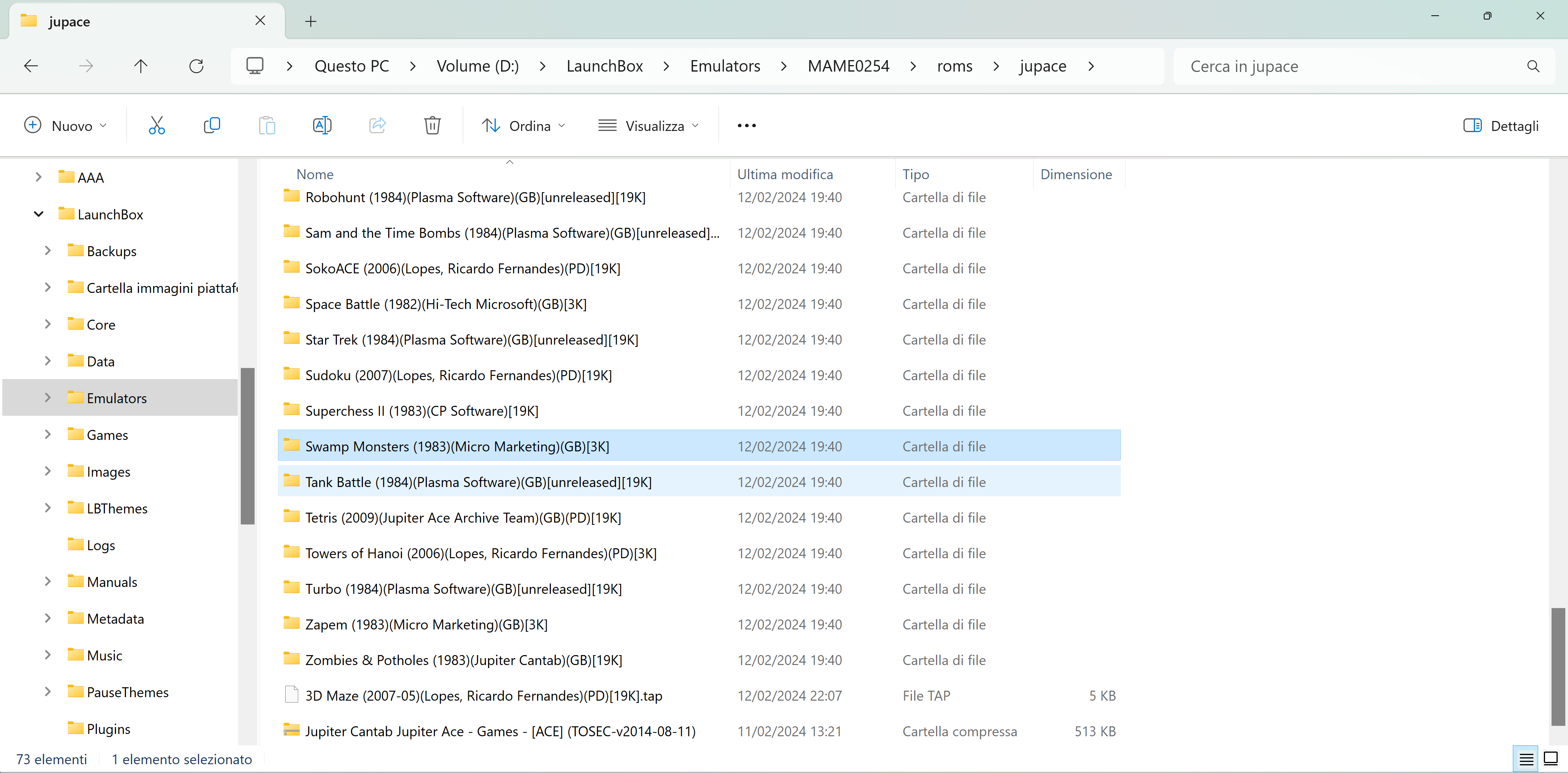Add a new tab with plus button
Viewport: 1568px width, 773px height.
(310, 21)
